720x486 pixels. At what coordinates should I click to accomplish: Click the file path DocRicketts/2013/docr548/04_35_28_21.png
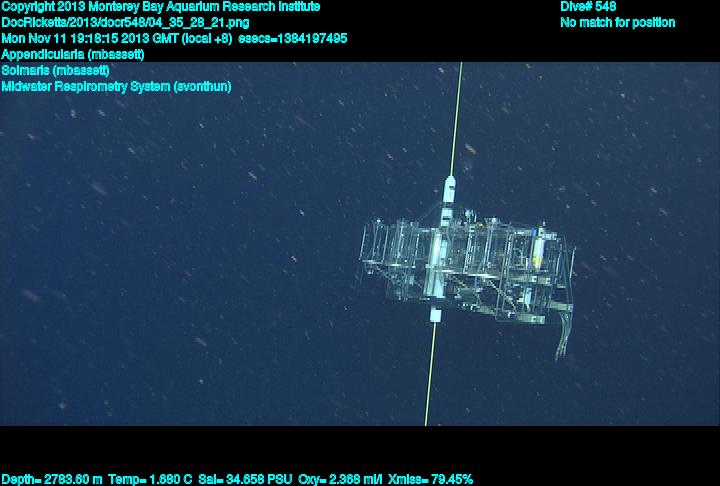[x=125, y=23]
